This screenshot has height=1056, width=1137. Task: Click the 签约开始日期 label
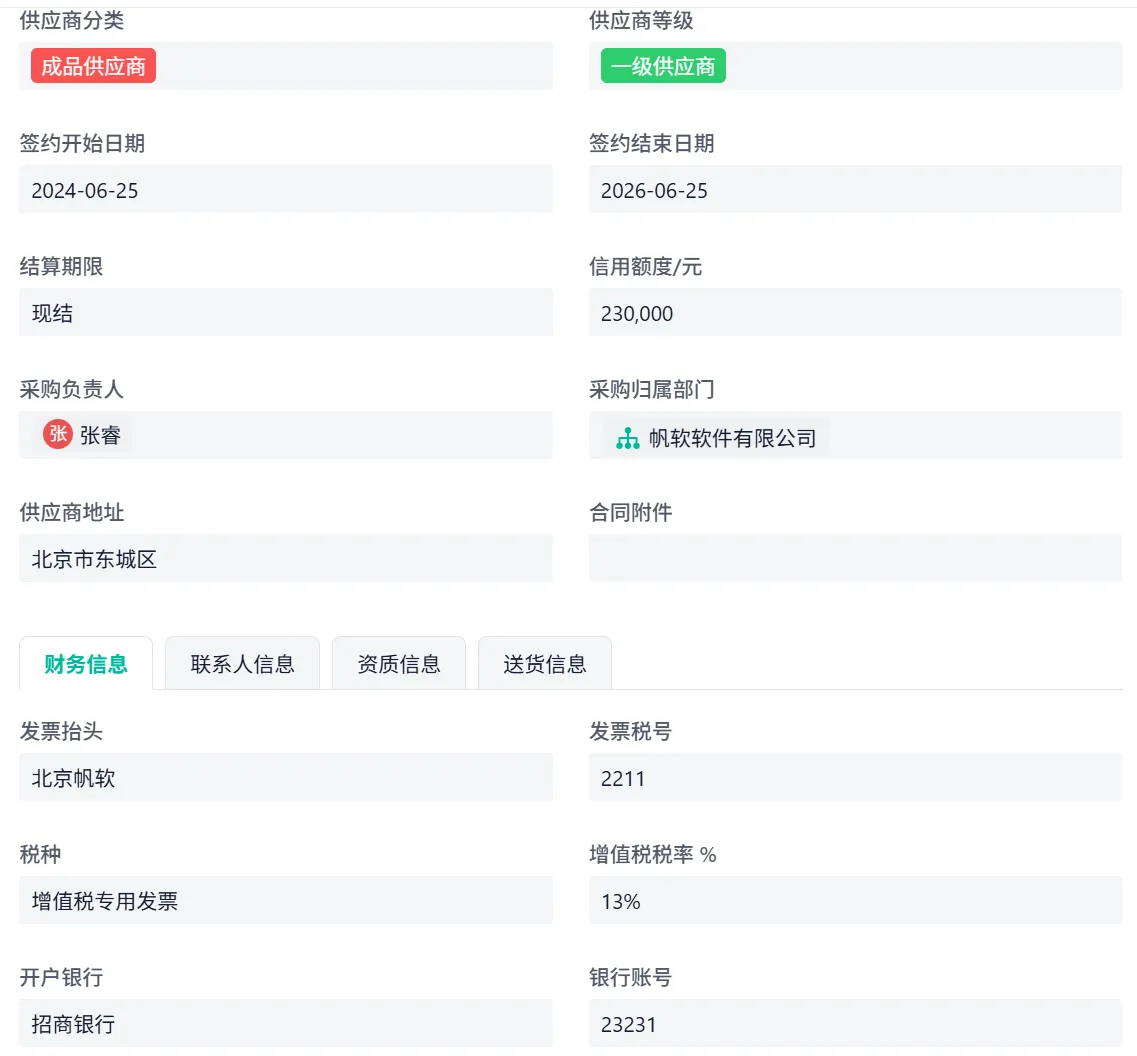82,143
